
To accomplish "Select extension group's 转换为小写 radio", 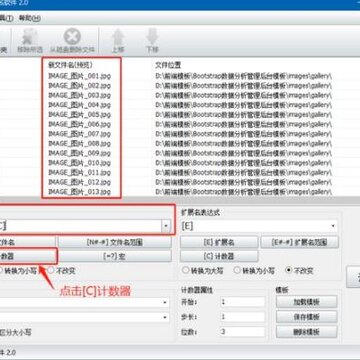I will point(255,271).
